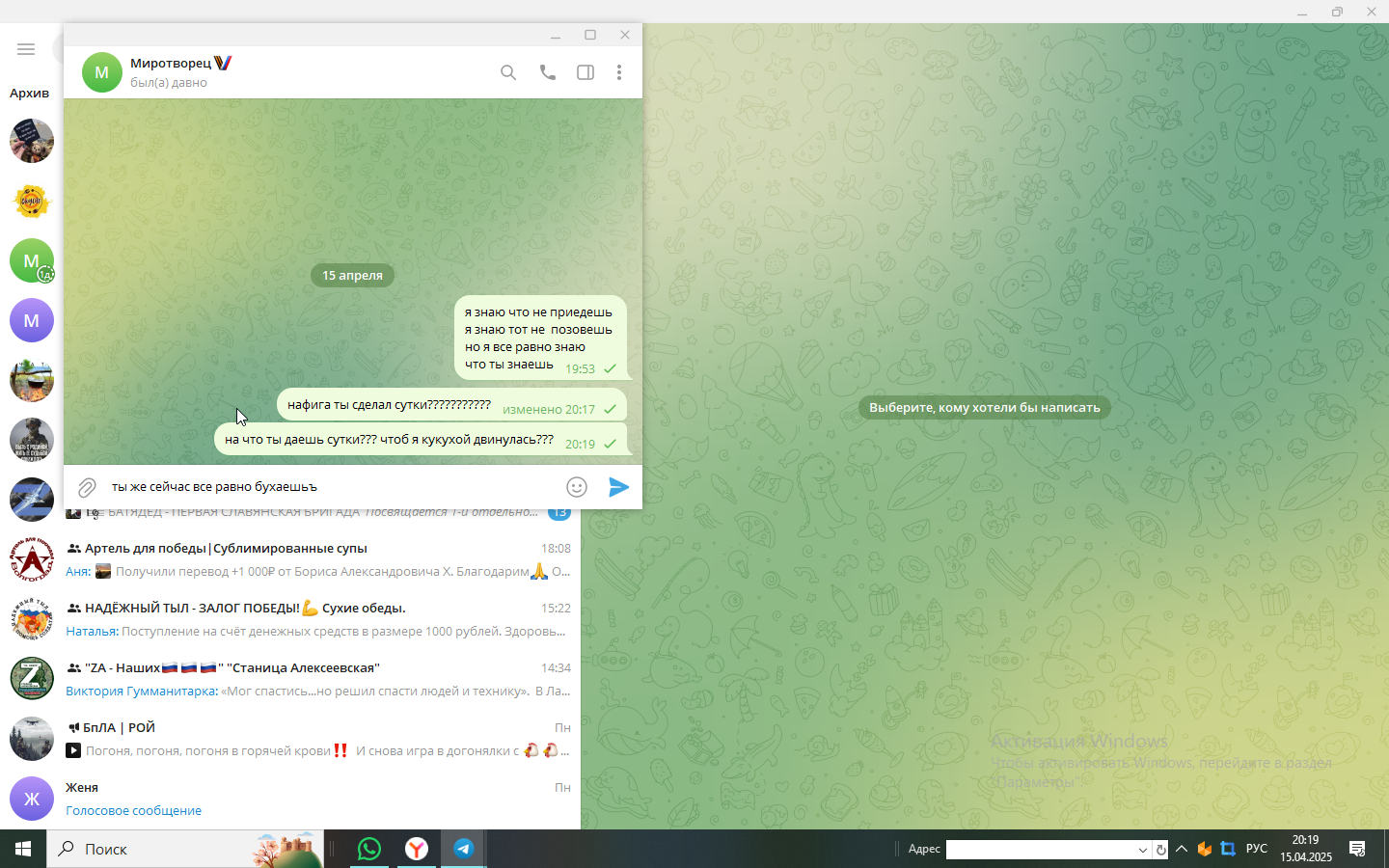
Task: Click the Telegram taskbar icon
Action: [x=464, y=849]
